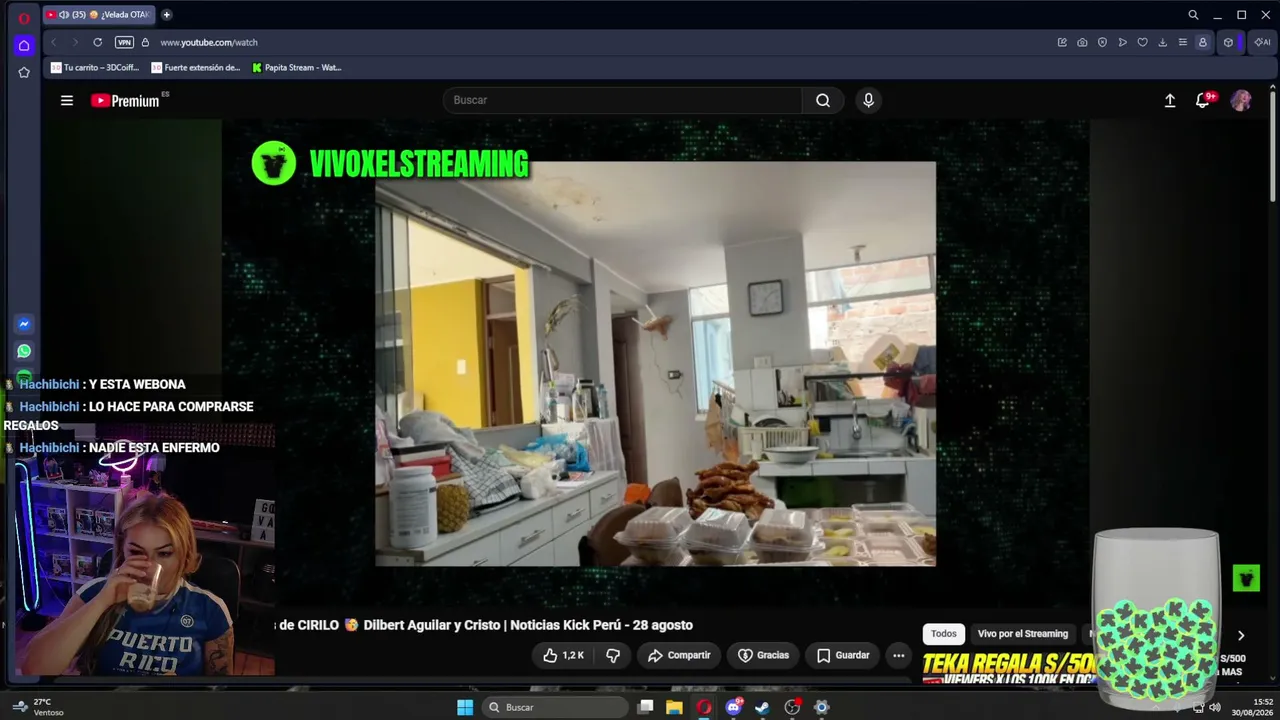This screenshot has width=1280, height=720.
Task: Open the YouTube upload/create icon
Action: click(x=1170, y=100)
